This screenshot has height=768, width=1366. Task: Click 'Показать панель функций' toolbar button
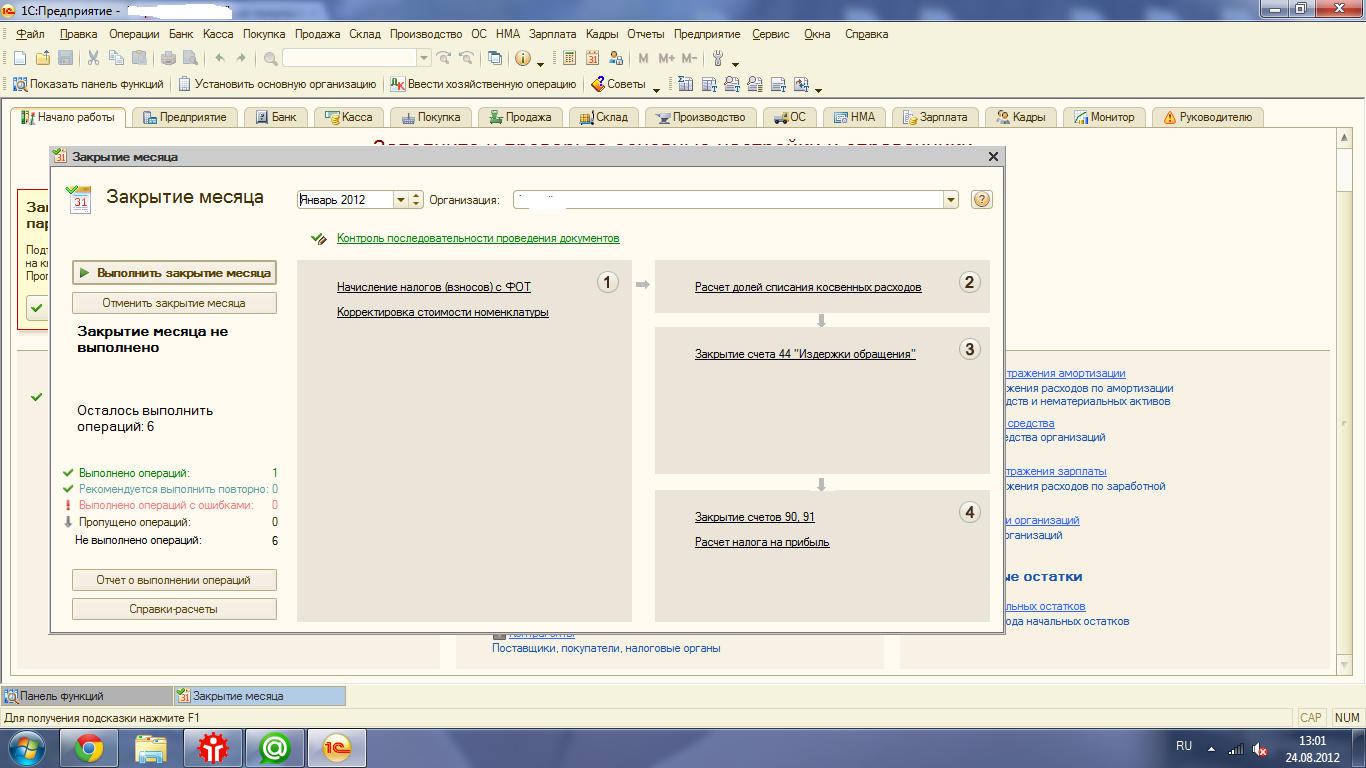pos(90,85)
